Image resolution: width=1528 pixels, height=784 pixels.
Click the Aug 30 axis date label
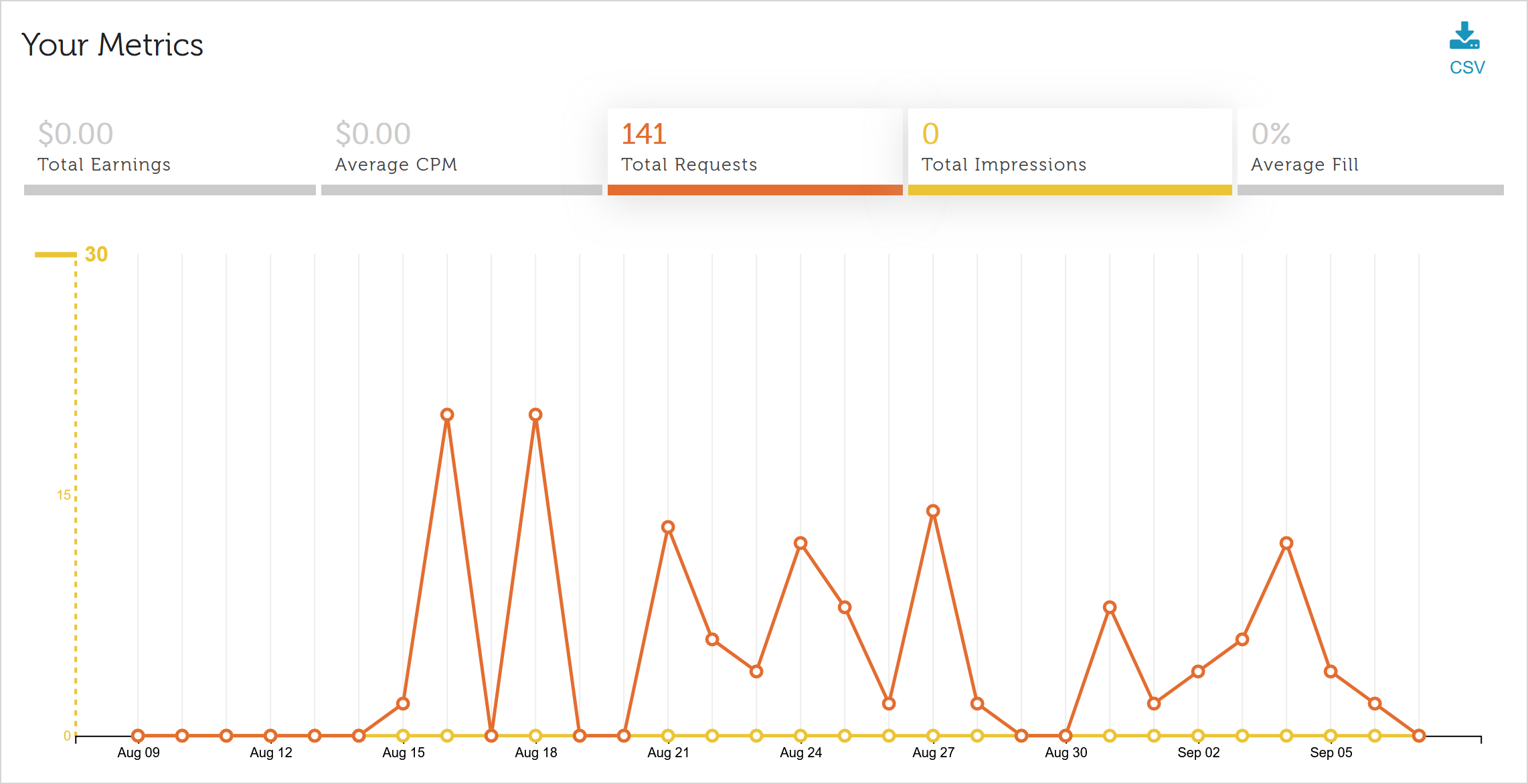tap(1066, 753)
